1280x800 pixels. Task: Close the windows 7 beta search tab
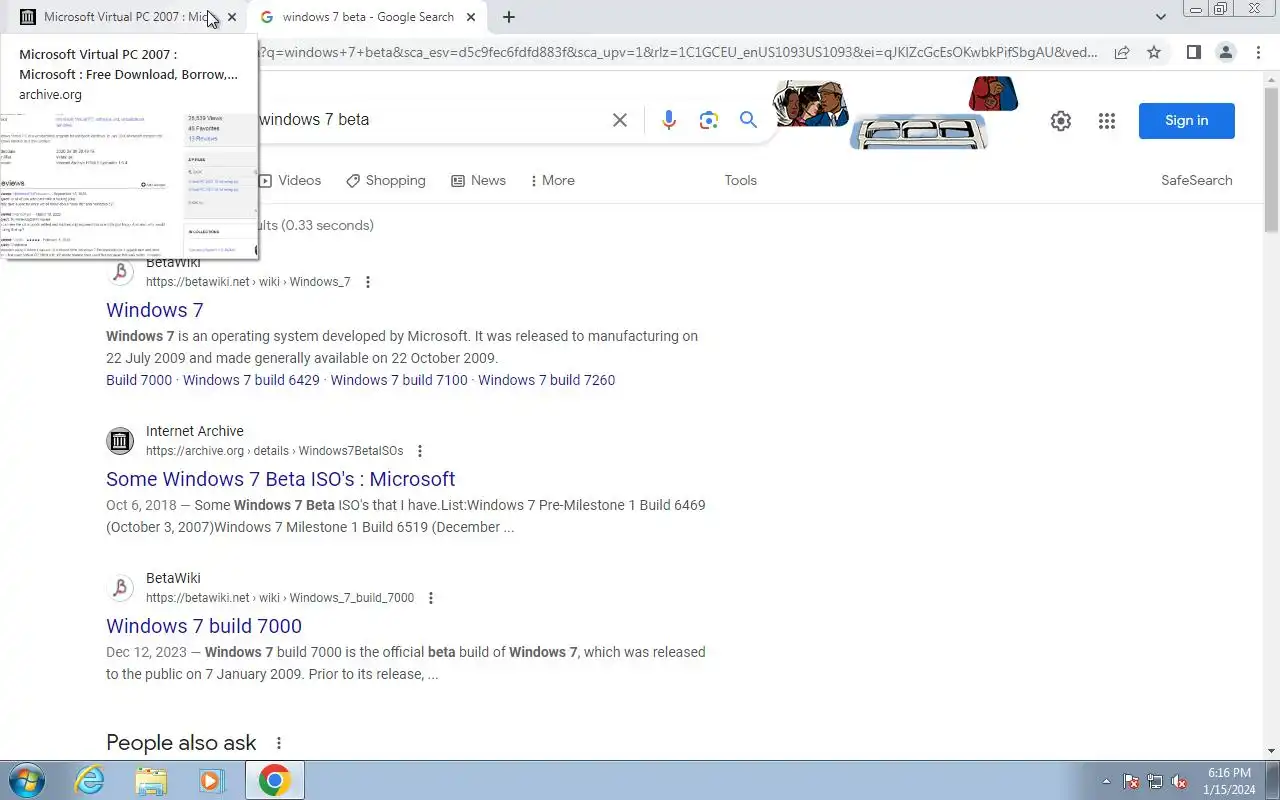click(472, 17)
